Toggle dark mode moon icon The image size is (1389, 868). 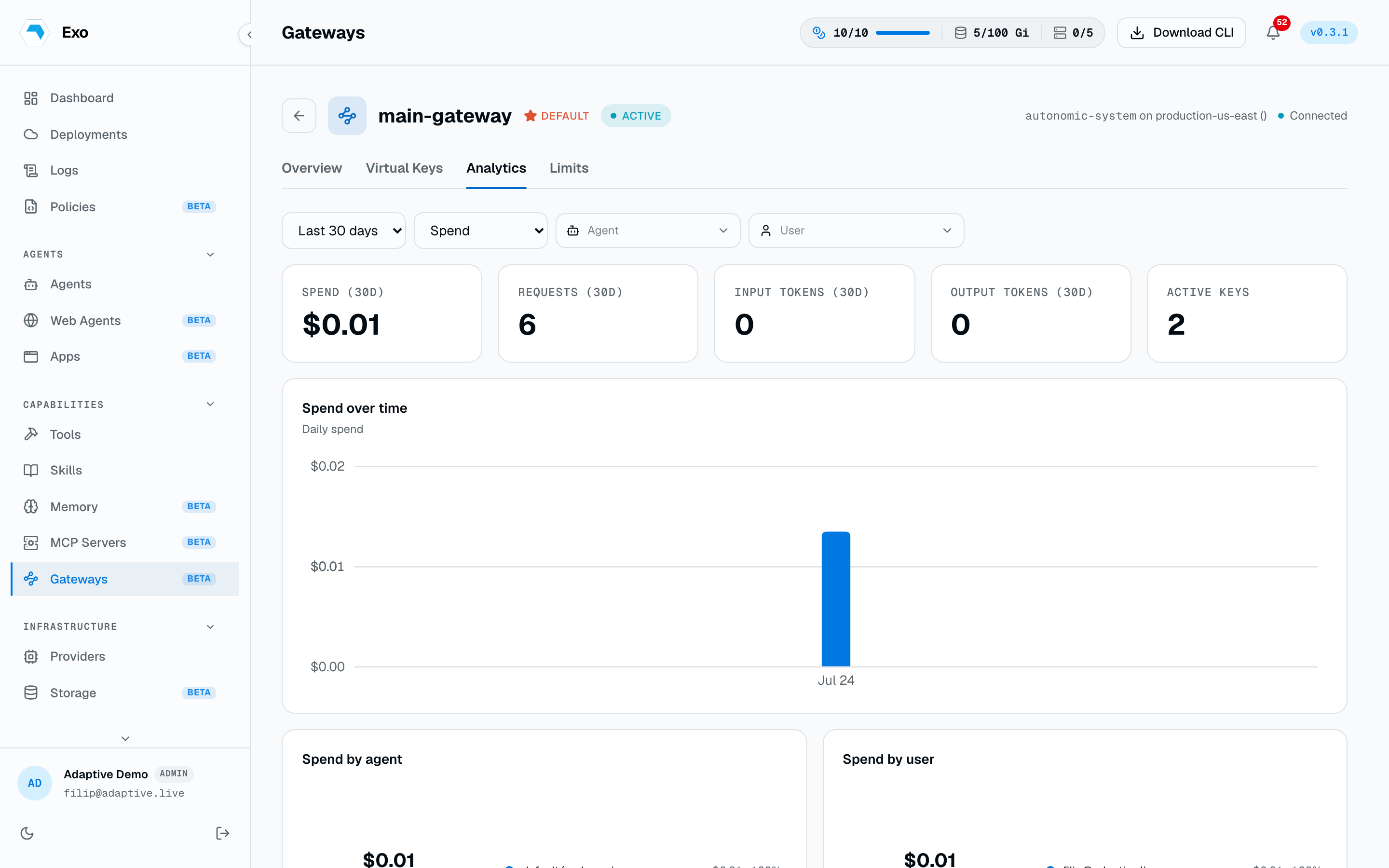coord(27,833)
